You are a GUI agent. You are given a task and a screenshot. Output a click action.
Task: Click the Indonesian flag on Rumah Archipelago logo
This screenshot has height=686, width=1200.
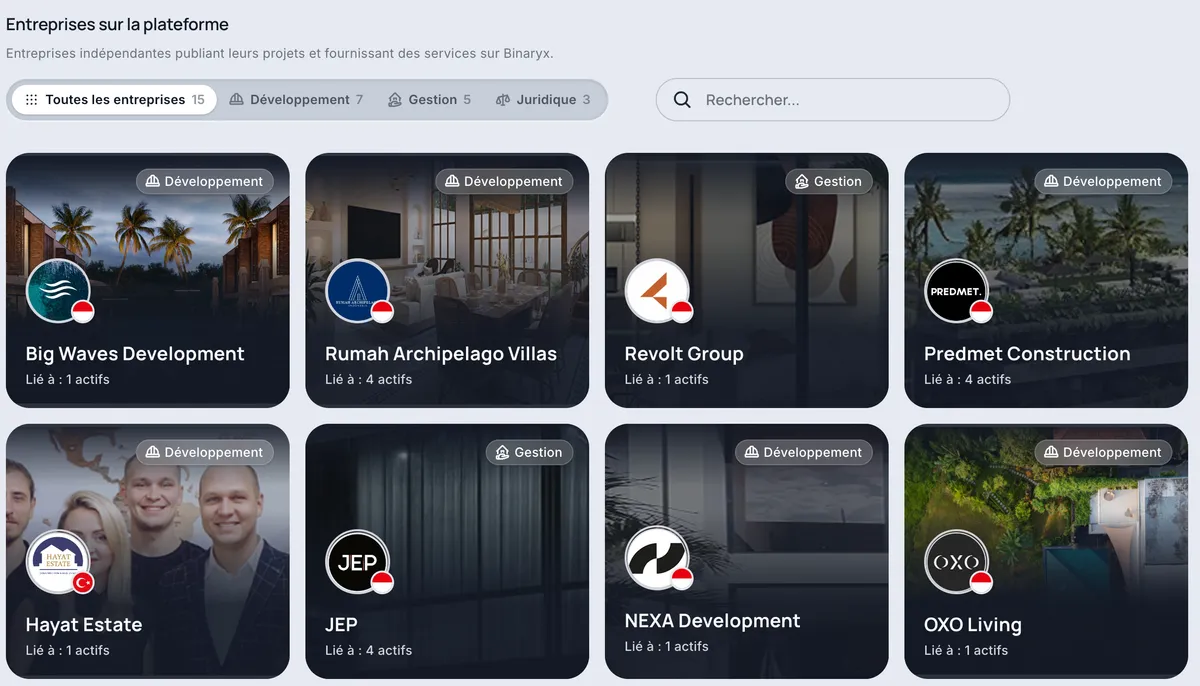382,311
